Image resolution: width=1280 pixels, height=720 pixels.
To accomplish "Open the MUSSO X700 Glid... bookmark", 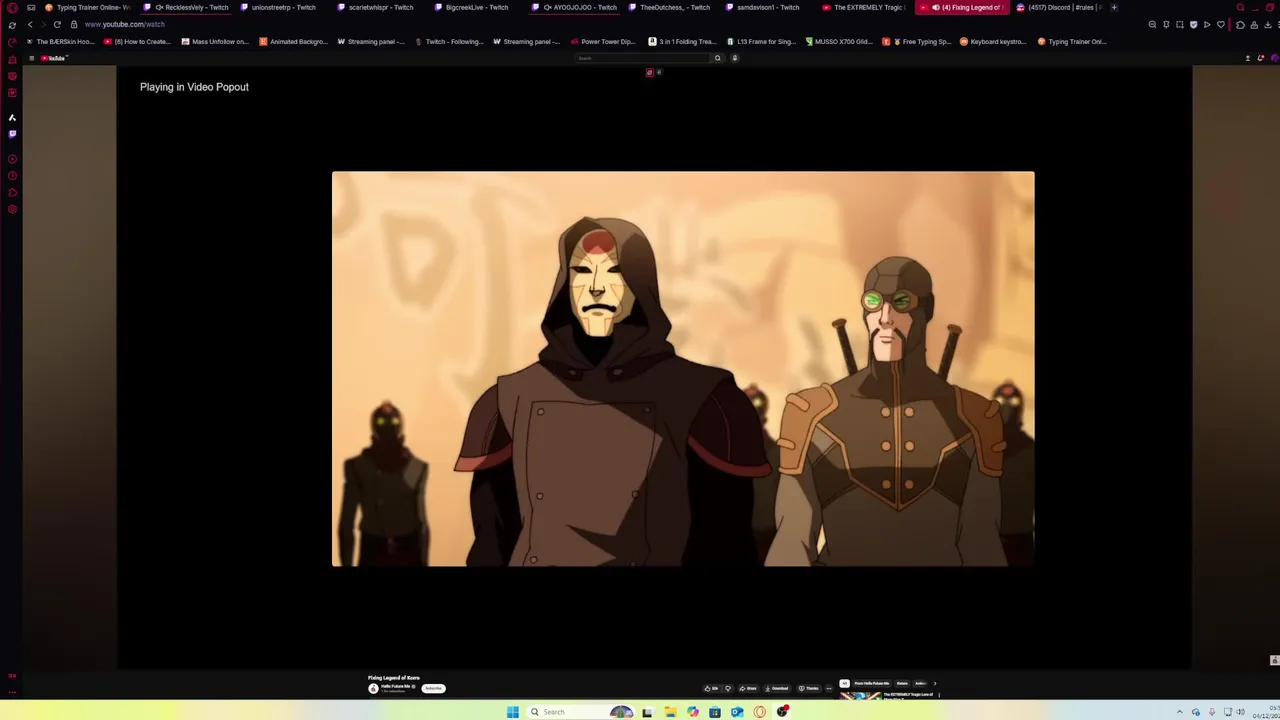I will coord(838,42).
